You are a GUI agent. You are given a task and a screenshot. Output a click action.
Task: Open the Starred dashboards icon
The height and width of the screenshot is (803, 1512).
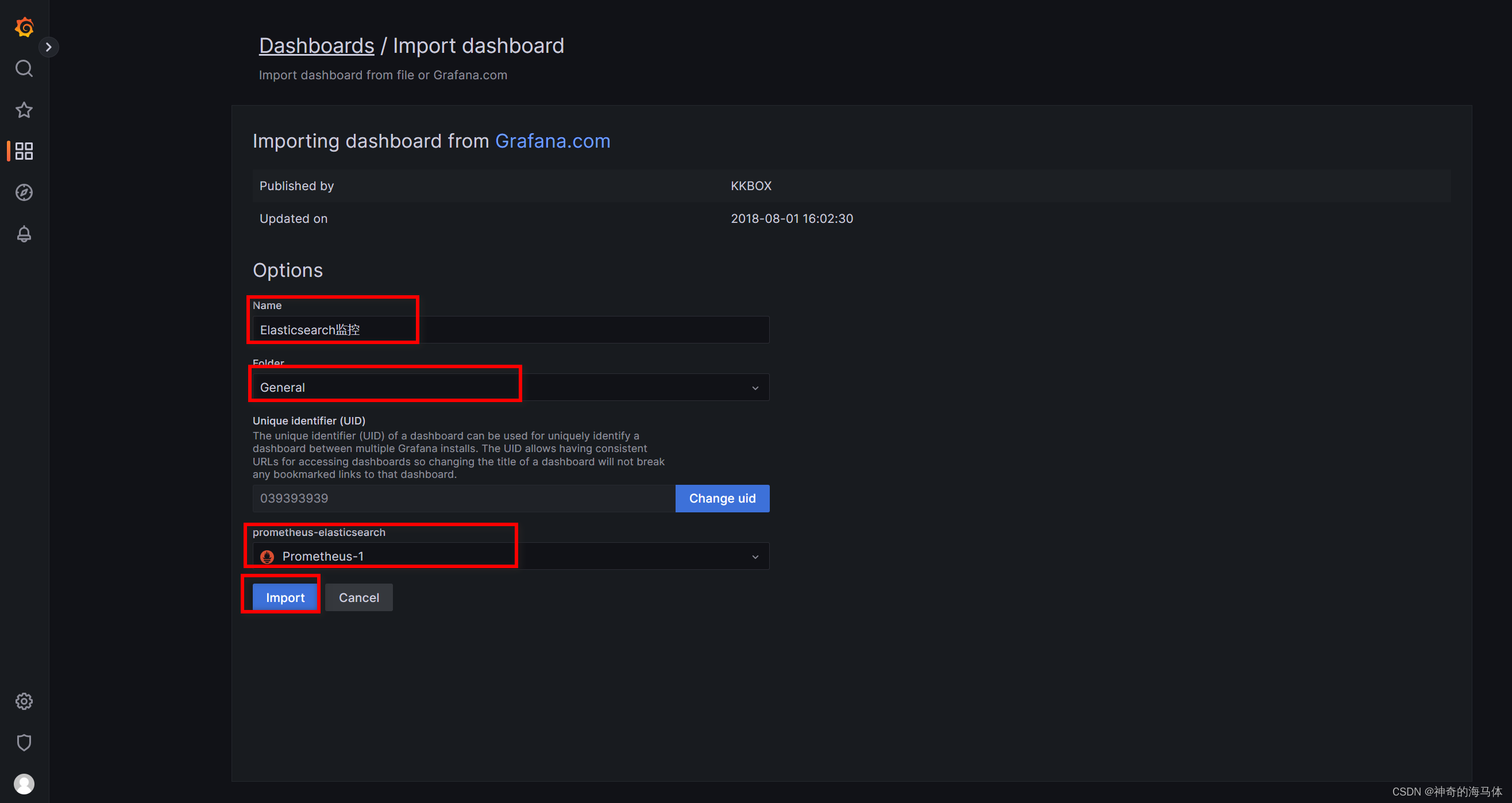point(24,110)
